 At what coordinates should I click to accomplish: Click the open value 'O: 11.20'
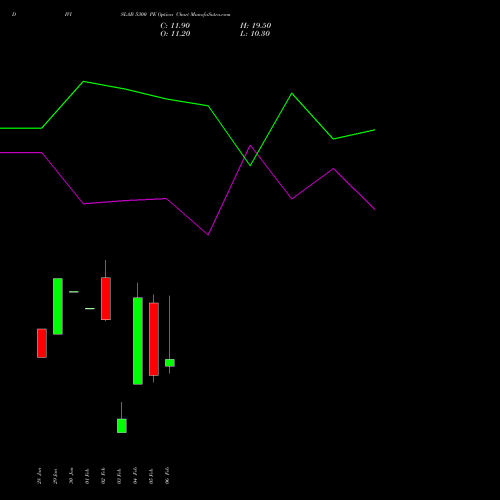[x=175, y=34]
